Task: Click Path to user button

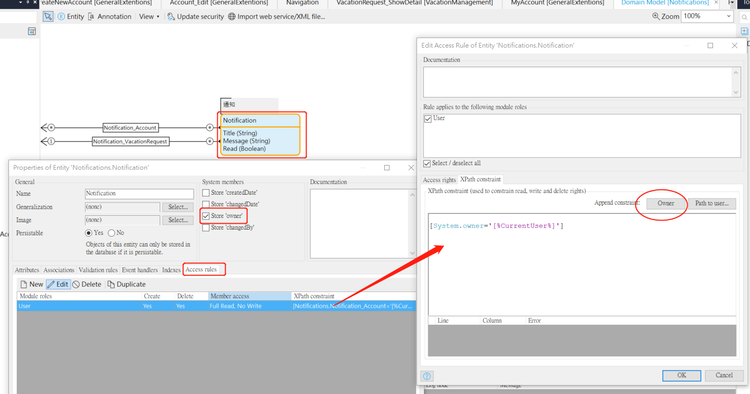Action: pos(712,203)
